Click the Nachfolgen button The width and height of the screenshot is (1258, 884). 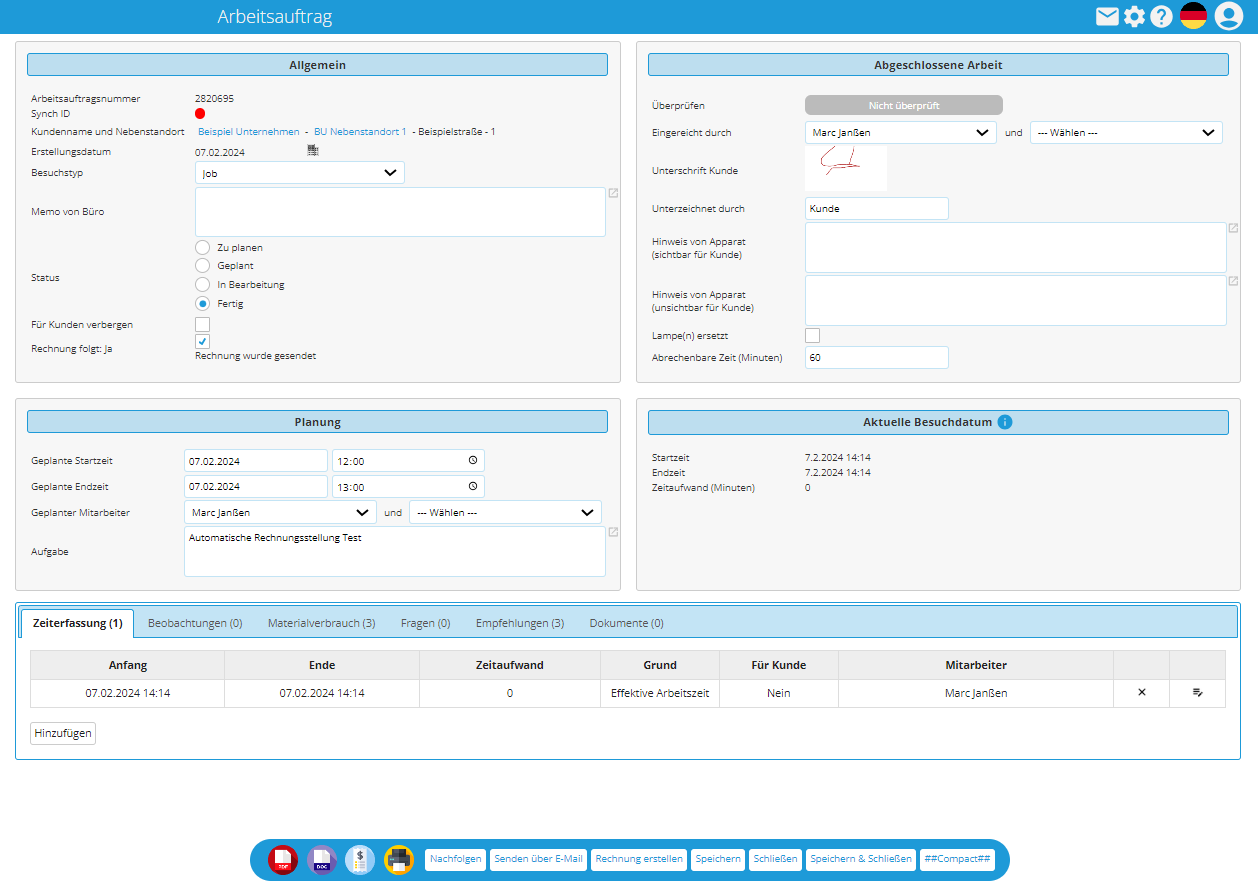pyautogui.click(x=455, y=859)
